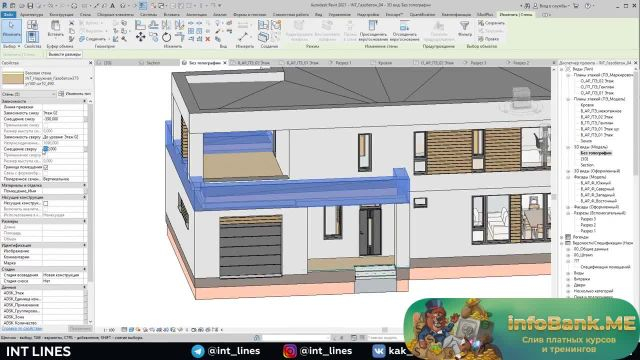Open the Architecture ribbon tab

[x=31, y=14]
